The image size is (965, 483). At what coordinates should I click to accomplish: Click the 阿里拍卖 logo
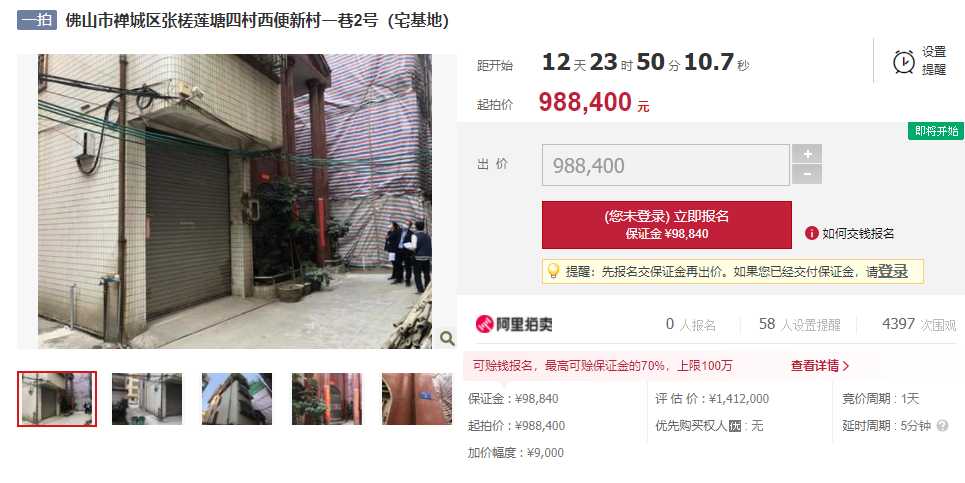[x=514, y=324]
